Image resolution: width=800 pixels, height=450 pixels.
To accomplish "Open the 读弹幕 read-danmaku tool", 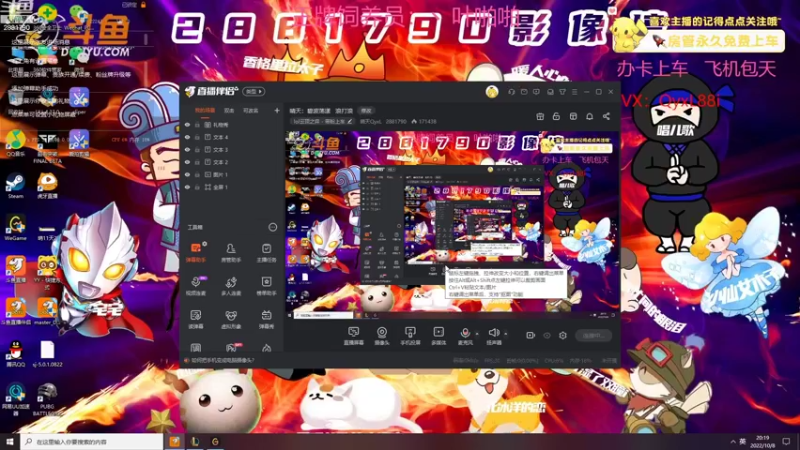I will tap(195, 319).
